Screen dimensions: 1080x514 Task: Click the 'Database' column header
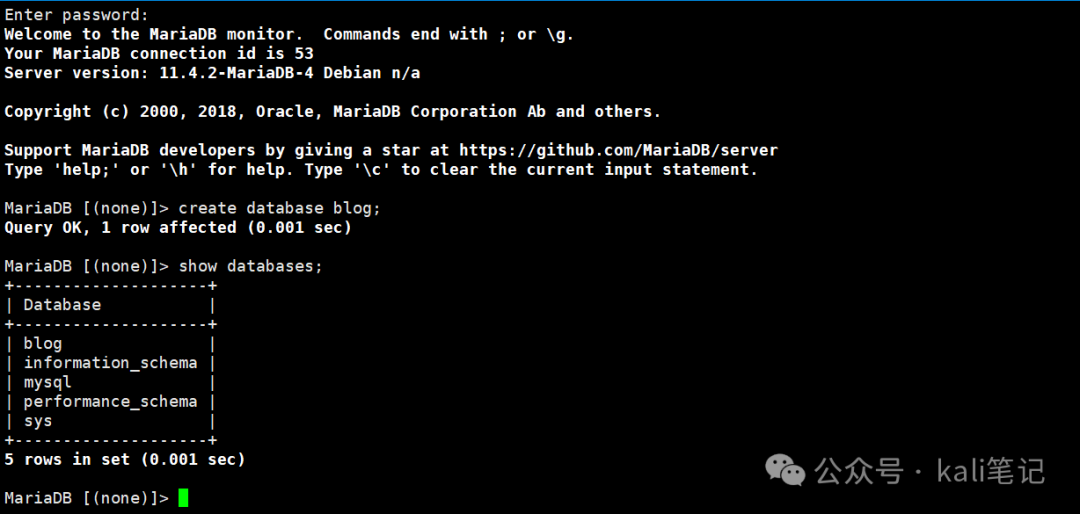tap(62, 305)
